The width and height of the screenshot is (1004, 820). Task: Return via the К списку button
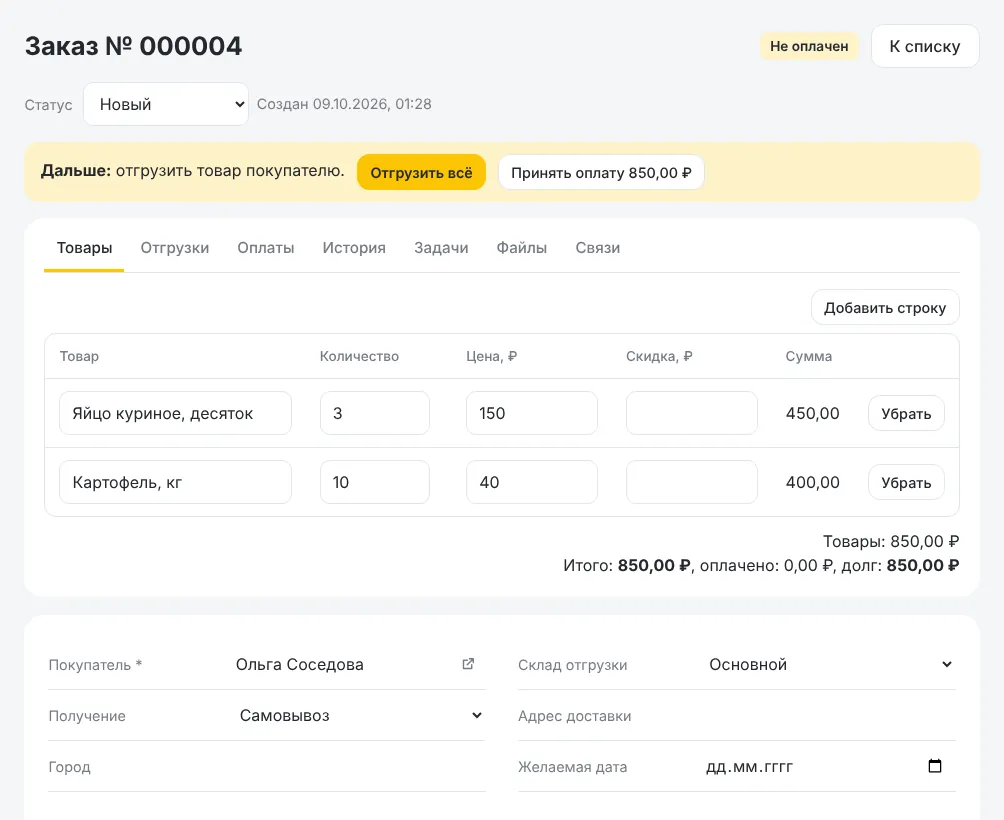coord(925,46)
